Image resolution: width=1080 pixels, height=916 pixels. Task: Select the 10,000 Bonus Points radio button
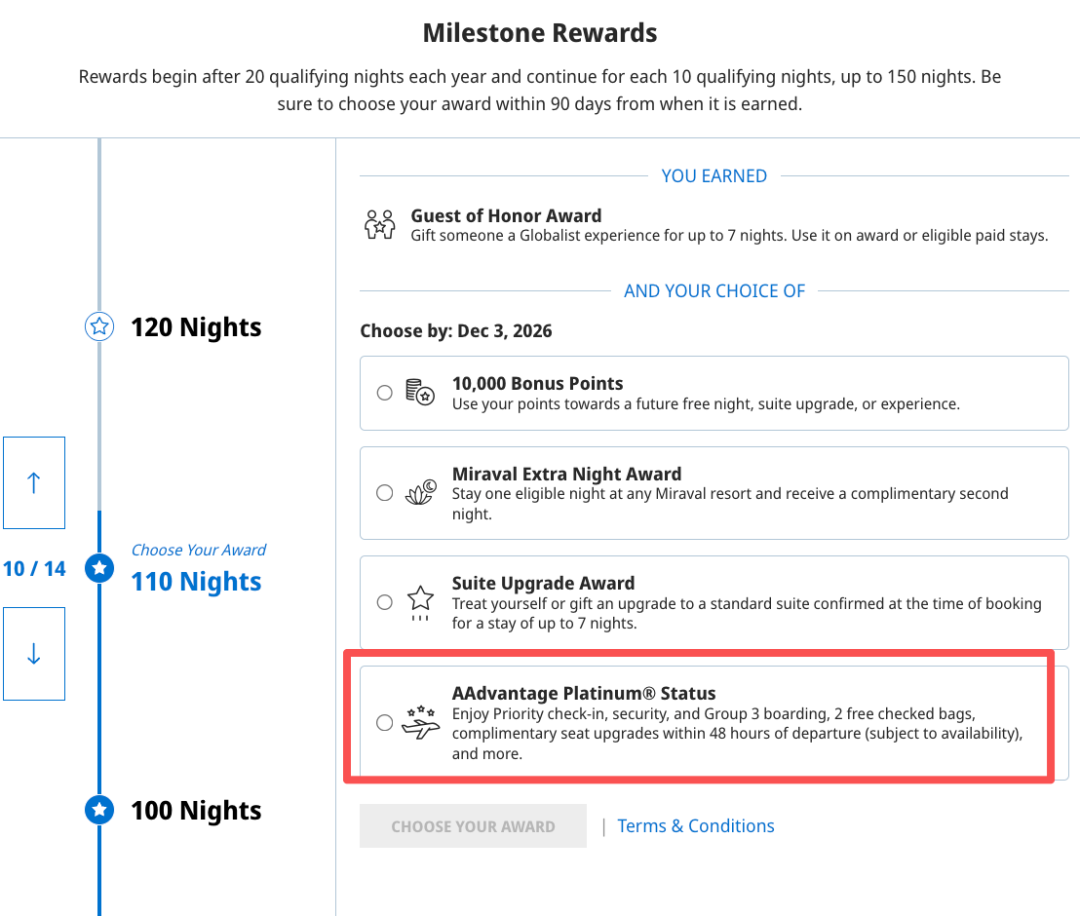pyautogui.click(x=384, y=393)
